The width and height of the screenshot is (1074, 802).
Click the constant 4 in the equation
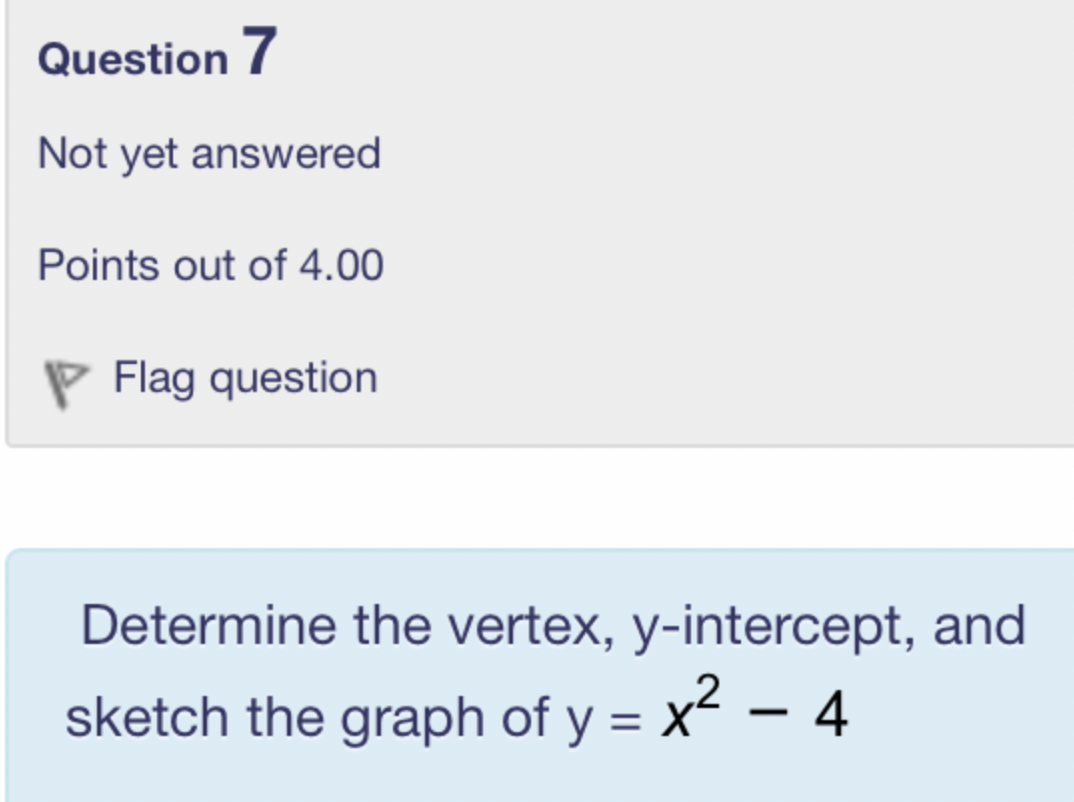tap(830, 717)
